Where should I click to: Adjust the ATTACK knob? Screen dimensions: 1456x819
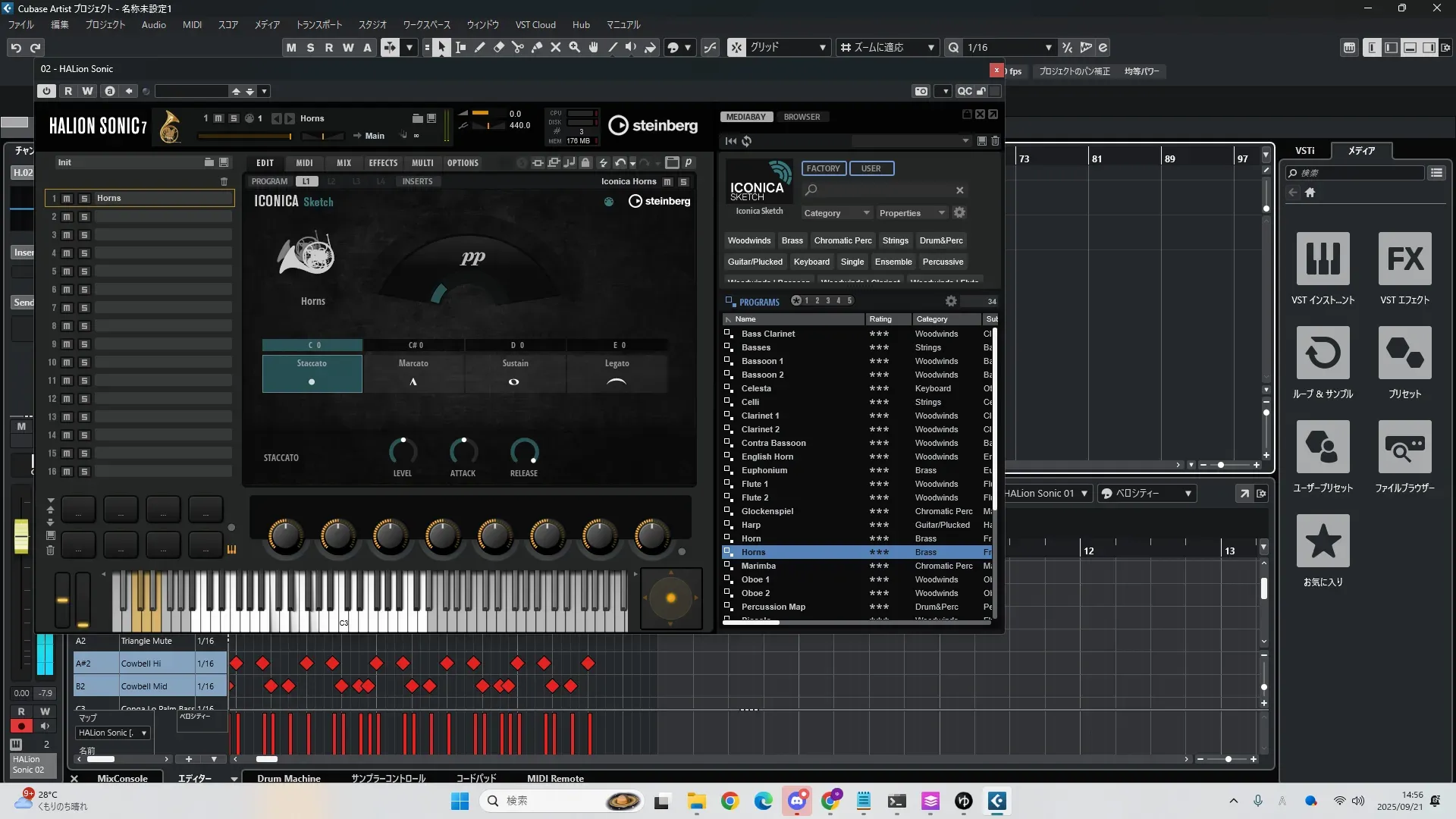click(463, 452)
